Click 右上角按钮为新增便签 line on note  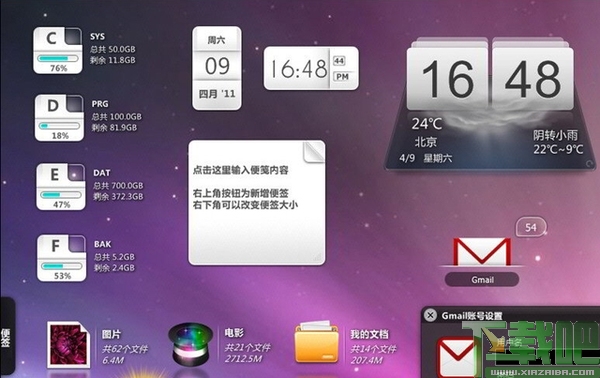click(241, 193)
